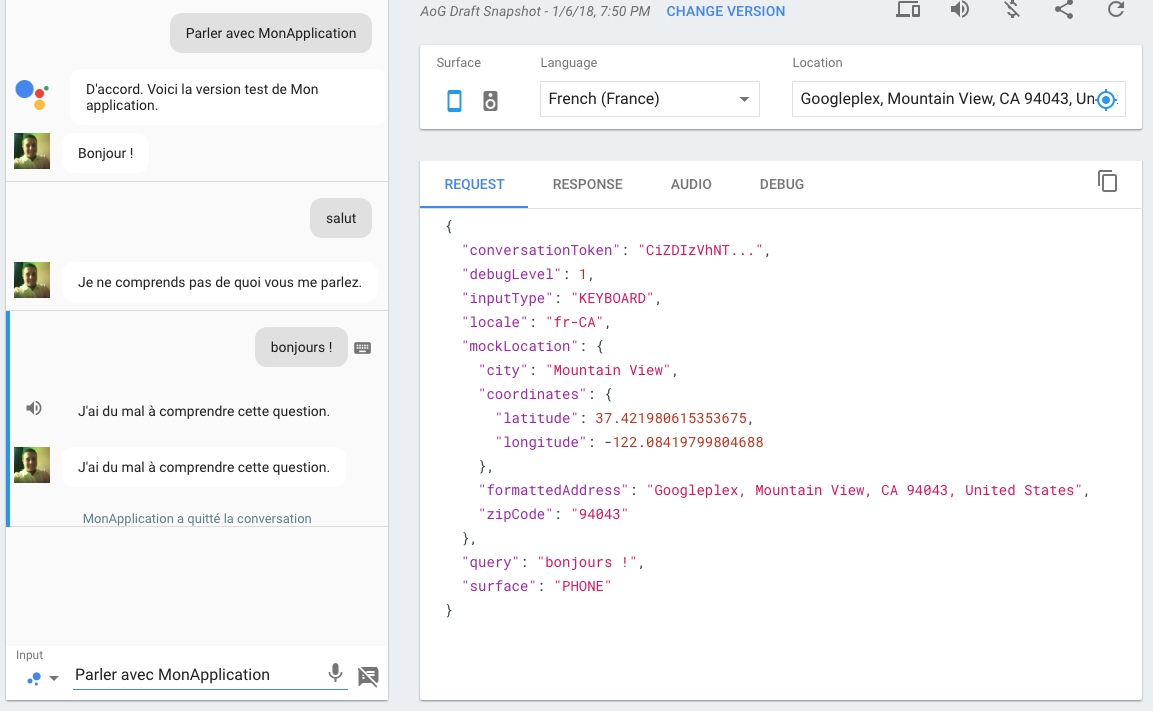Restart the conversation with the refresh icon
The image size is (1153, 711).
click(1115, 10)
